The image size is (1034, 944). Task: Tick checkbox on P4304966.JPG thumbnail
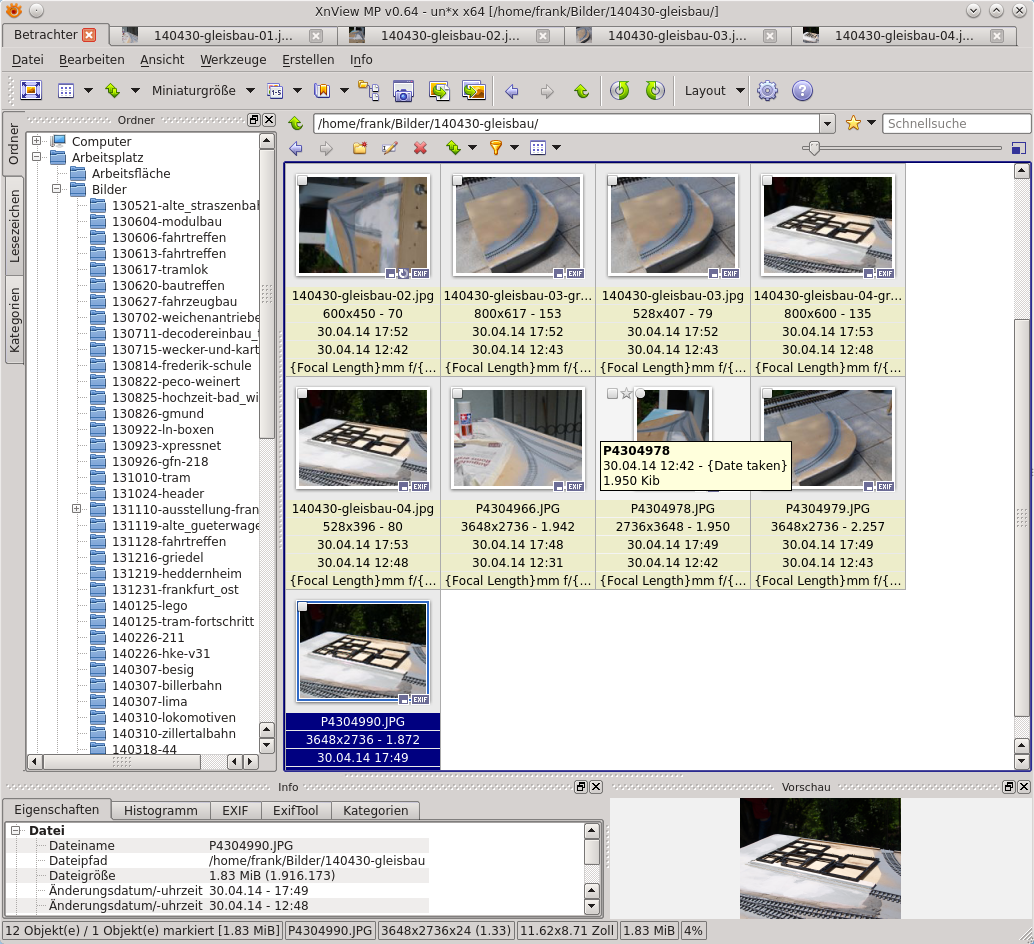(x=457, y=394)
